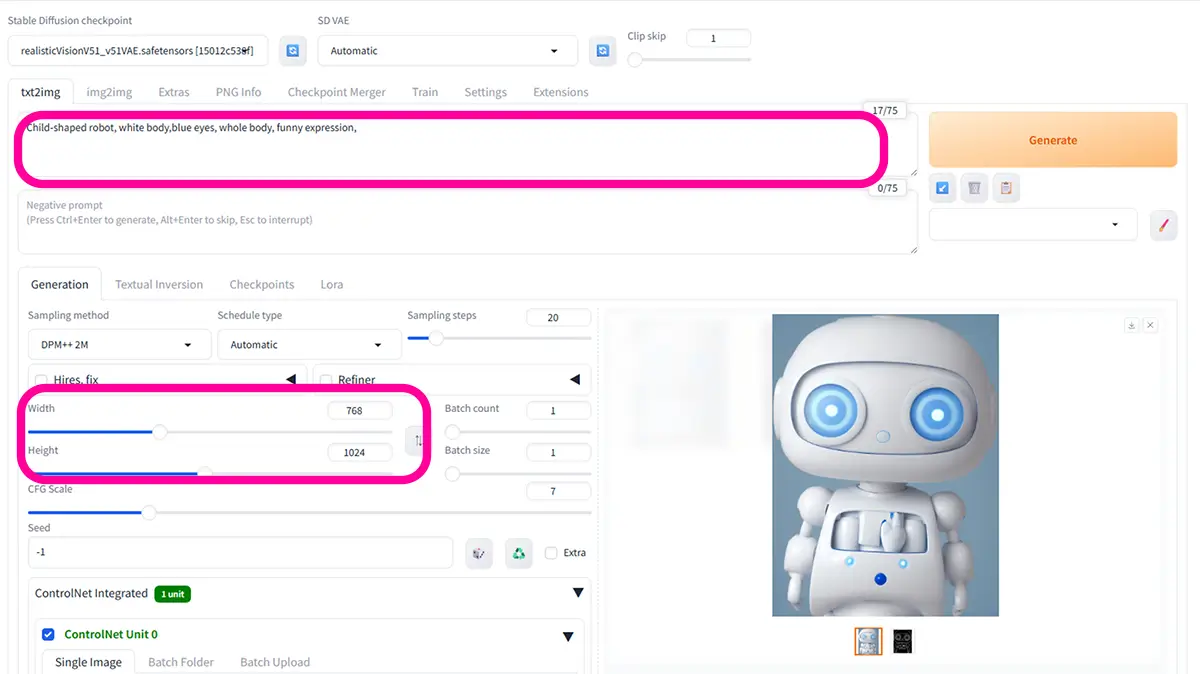Click the green "1 unit" badge
Image resolution: width=1200 pixels, height=674 pixels.
click(x=172, y=594)
